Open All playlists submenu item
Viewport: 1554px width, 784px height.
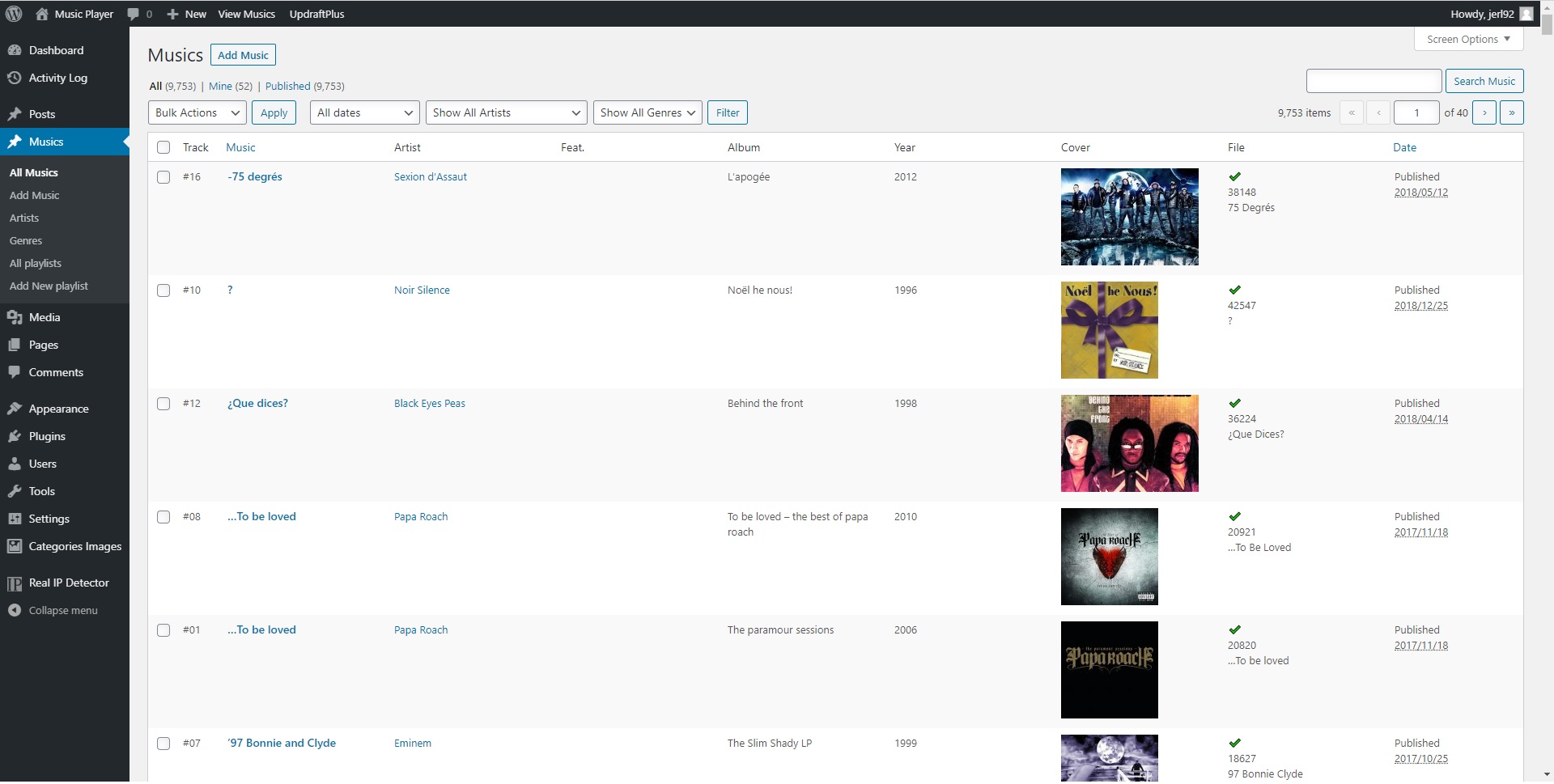click(36, 263)
